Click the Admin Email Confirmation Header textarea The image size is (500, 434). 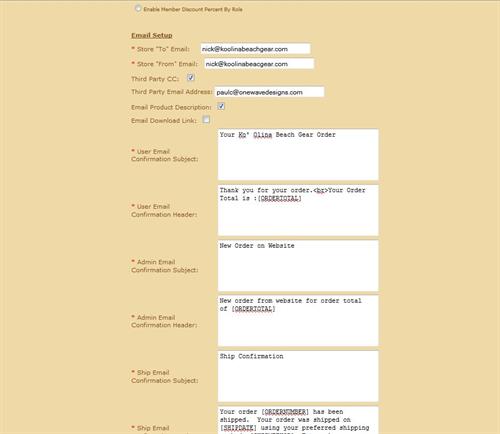pos(298,321)
